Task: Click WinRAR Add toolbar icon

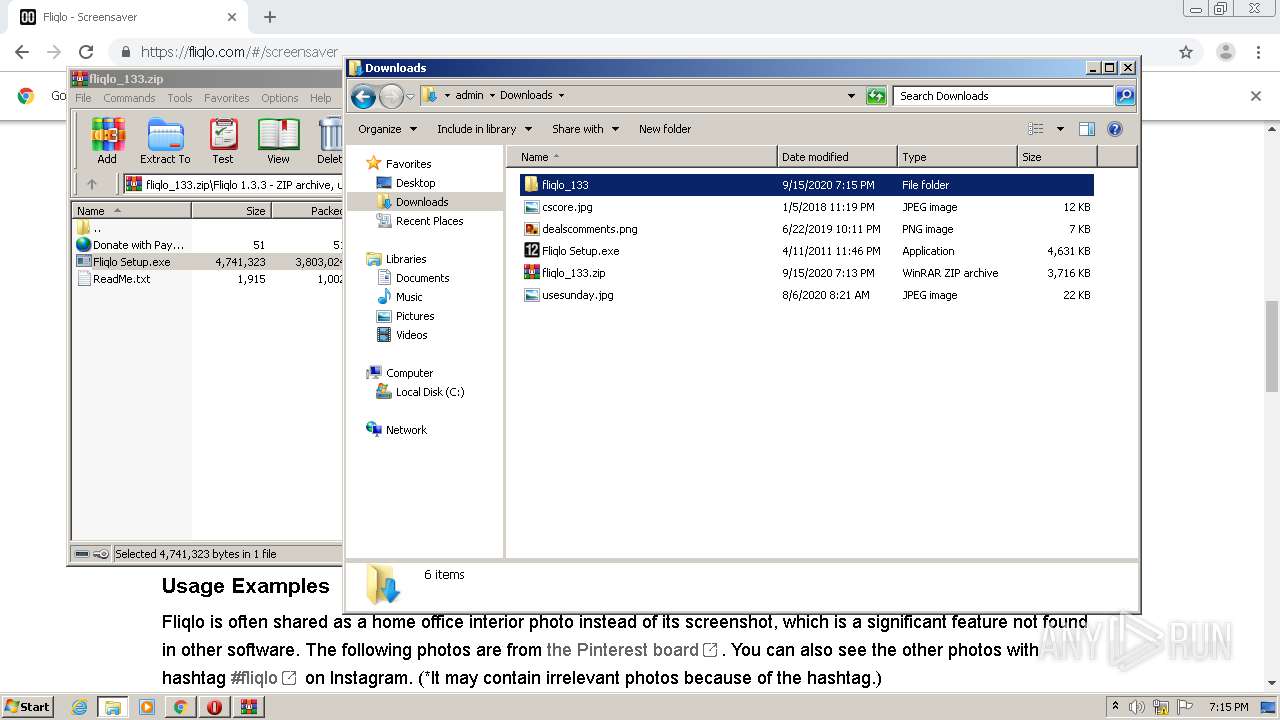Action: pos(107,140)
